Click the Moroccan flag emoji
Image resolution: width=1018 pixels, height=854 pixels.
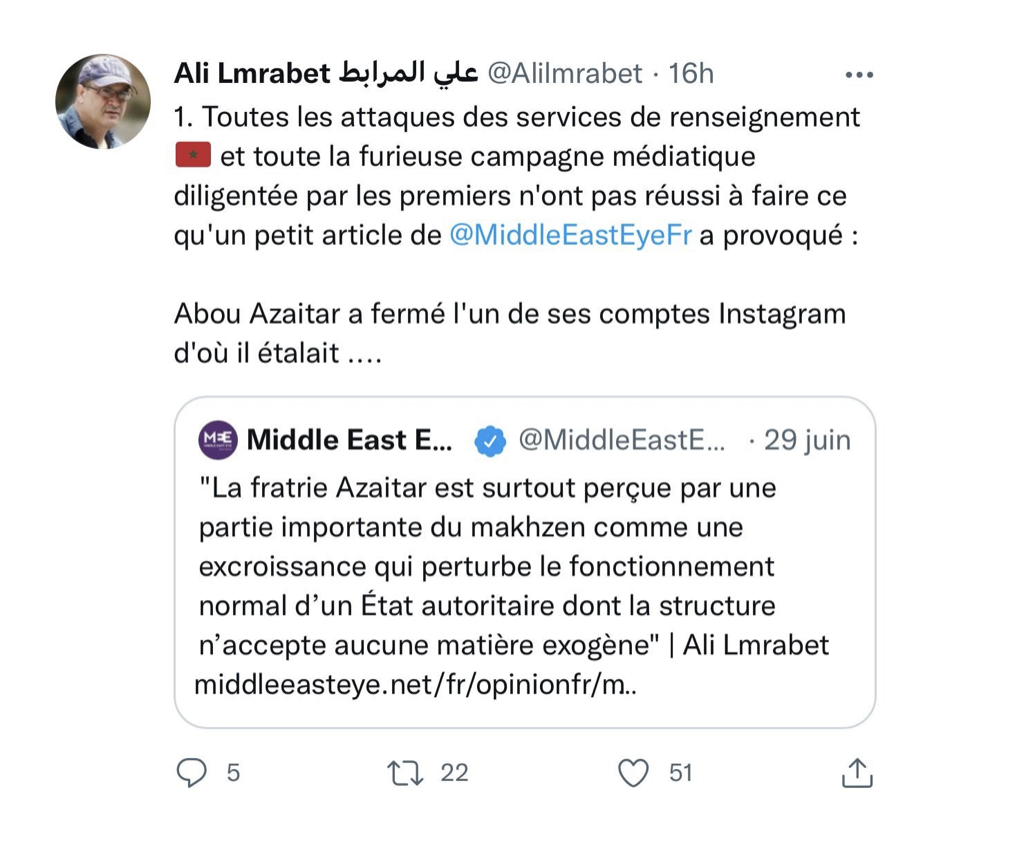pos(191,155)
